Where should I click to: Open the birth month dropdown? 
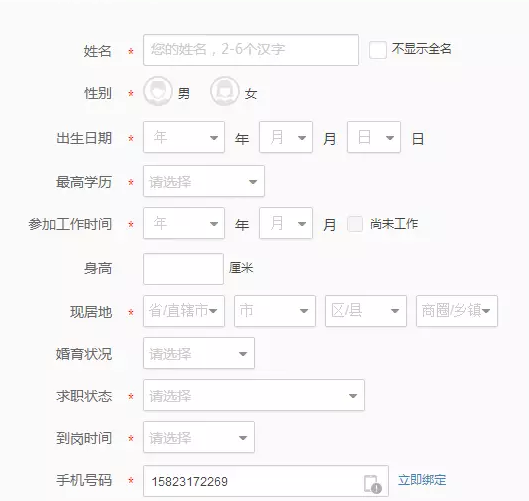(x=286, y=137)
